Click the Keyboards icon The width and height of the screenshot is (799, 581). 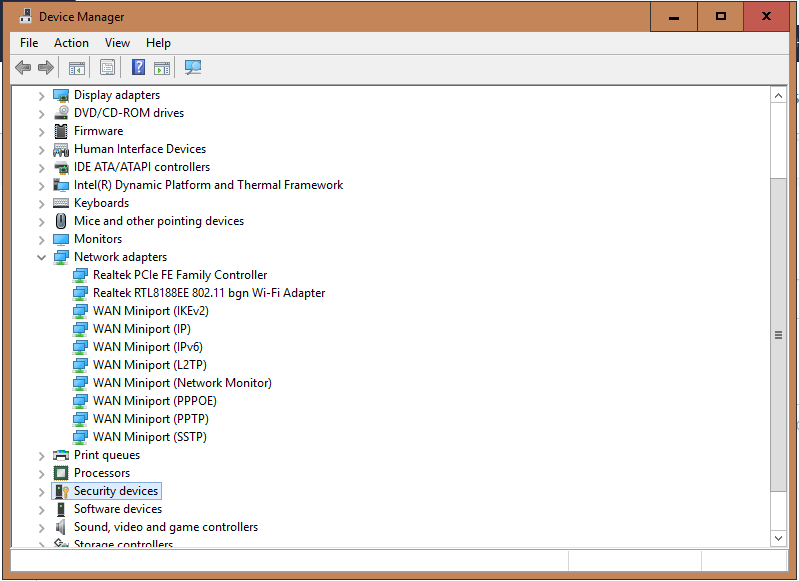pyautogui.click(x=61, y=203)
